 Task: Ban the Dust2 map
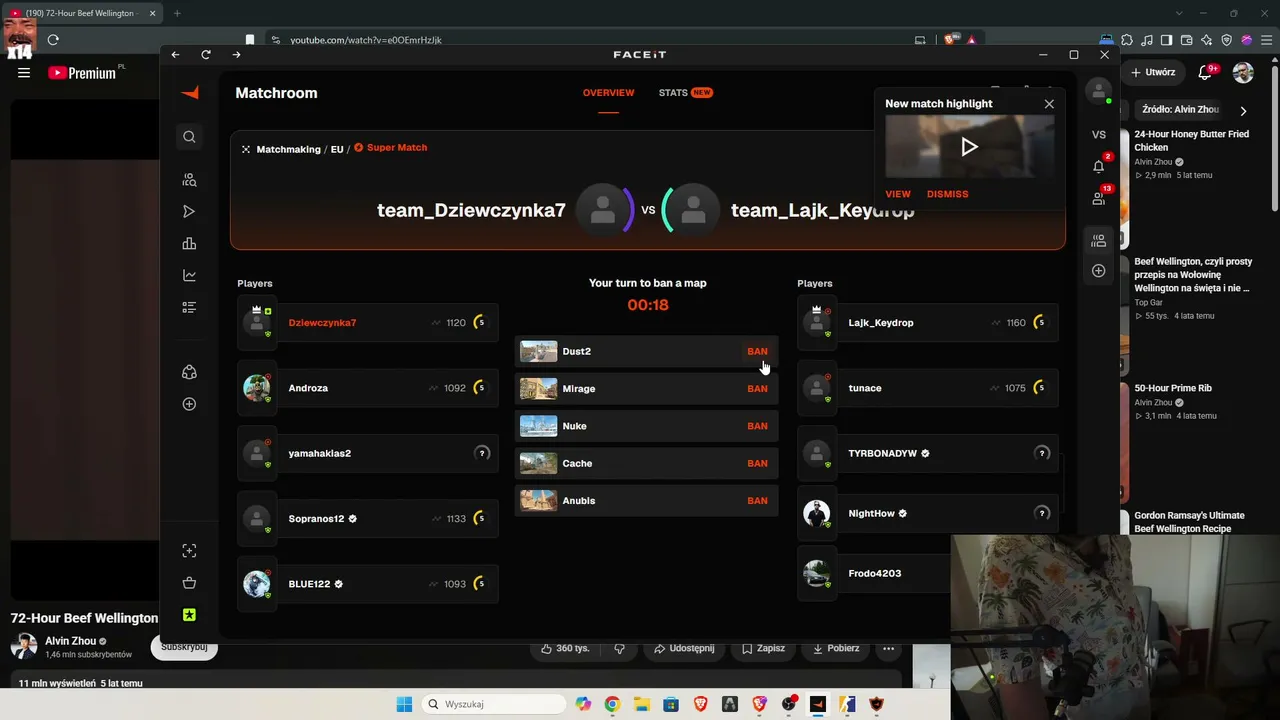pos(757,352)
